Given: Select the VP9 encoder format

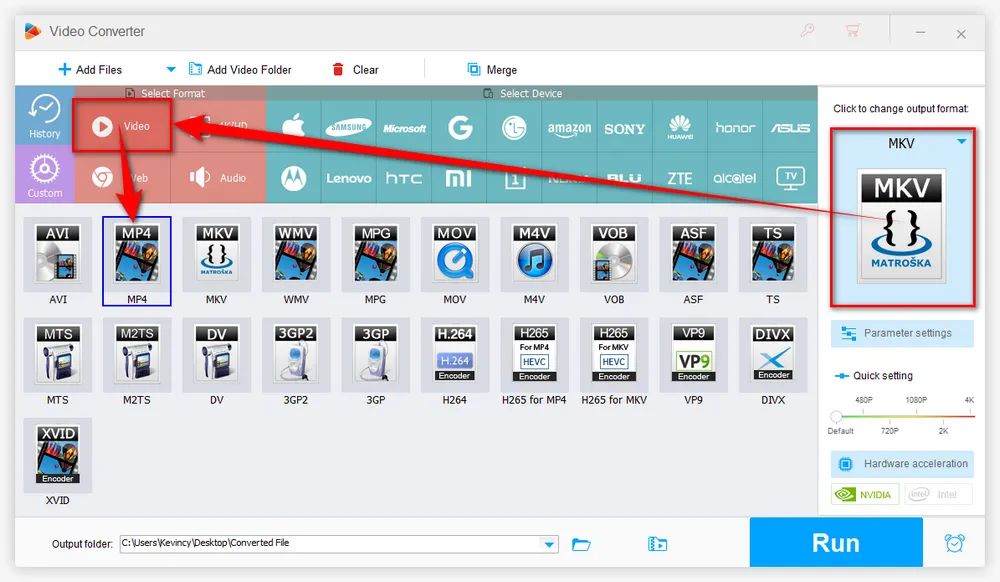Looking at the screenshot, I should [693, 350].
